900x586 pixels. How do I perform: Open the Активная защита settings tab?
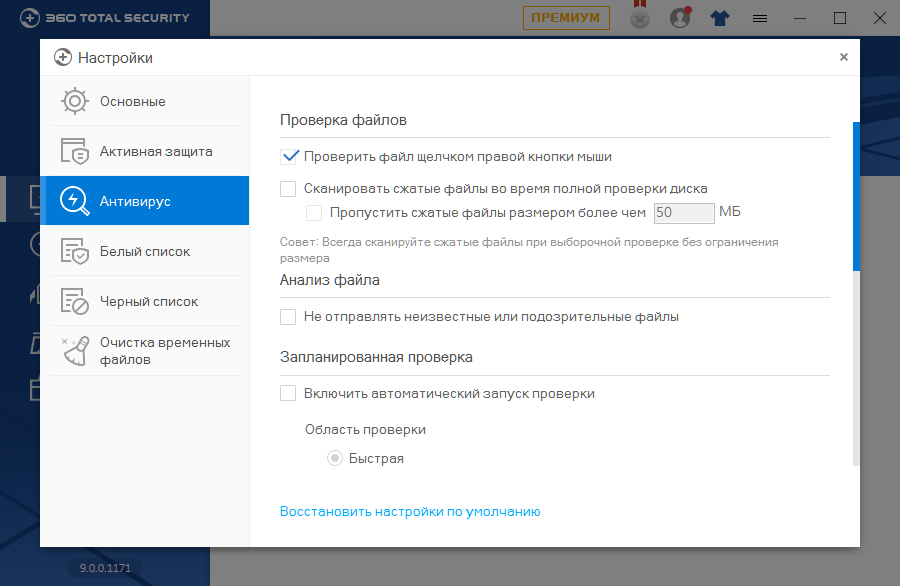[145, 151]
